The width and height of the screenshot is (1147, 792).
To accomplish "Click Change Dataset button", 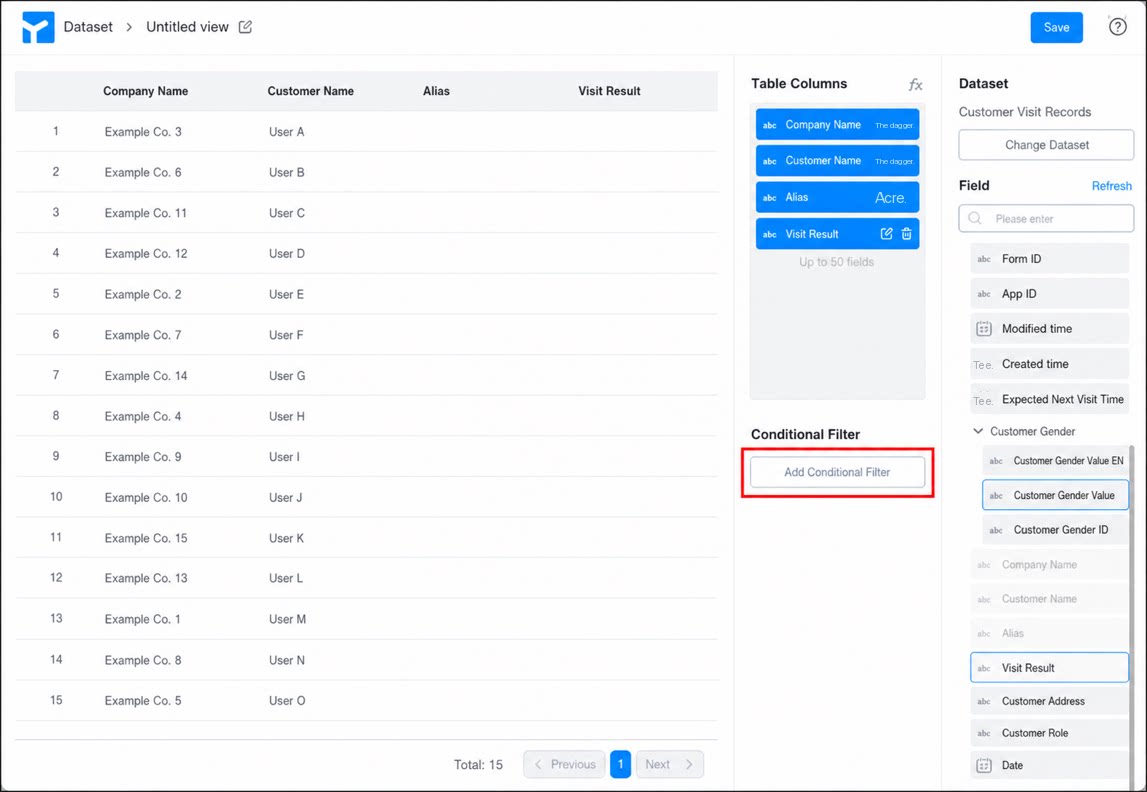I will (1046, 145).
